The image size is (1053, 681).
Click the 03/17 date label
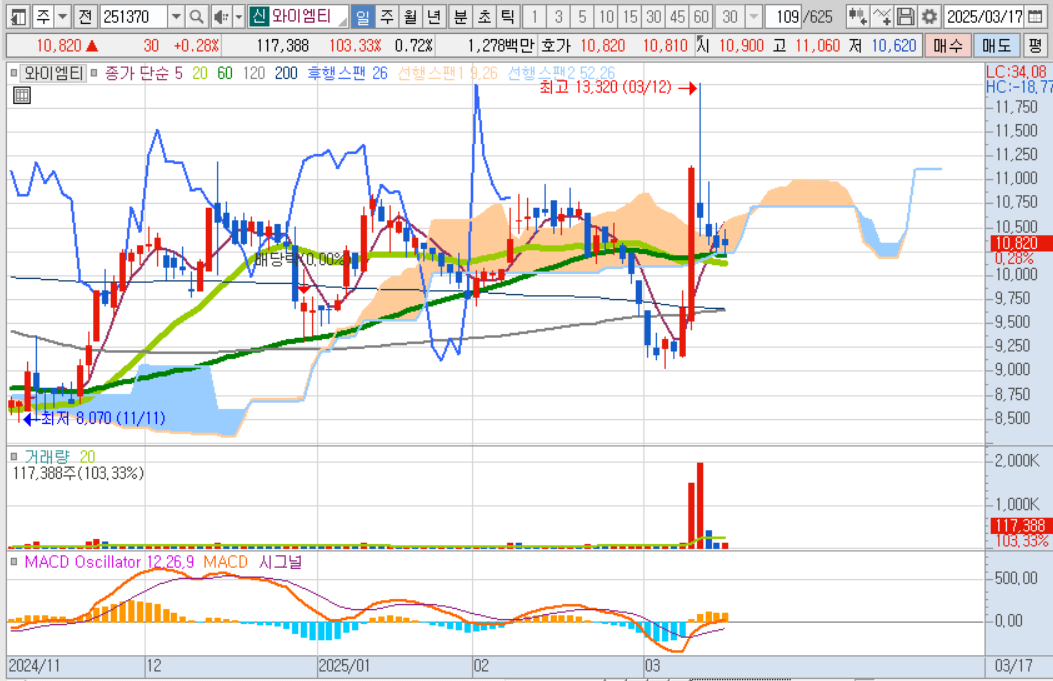[x=1013, y=666]
